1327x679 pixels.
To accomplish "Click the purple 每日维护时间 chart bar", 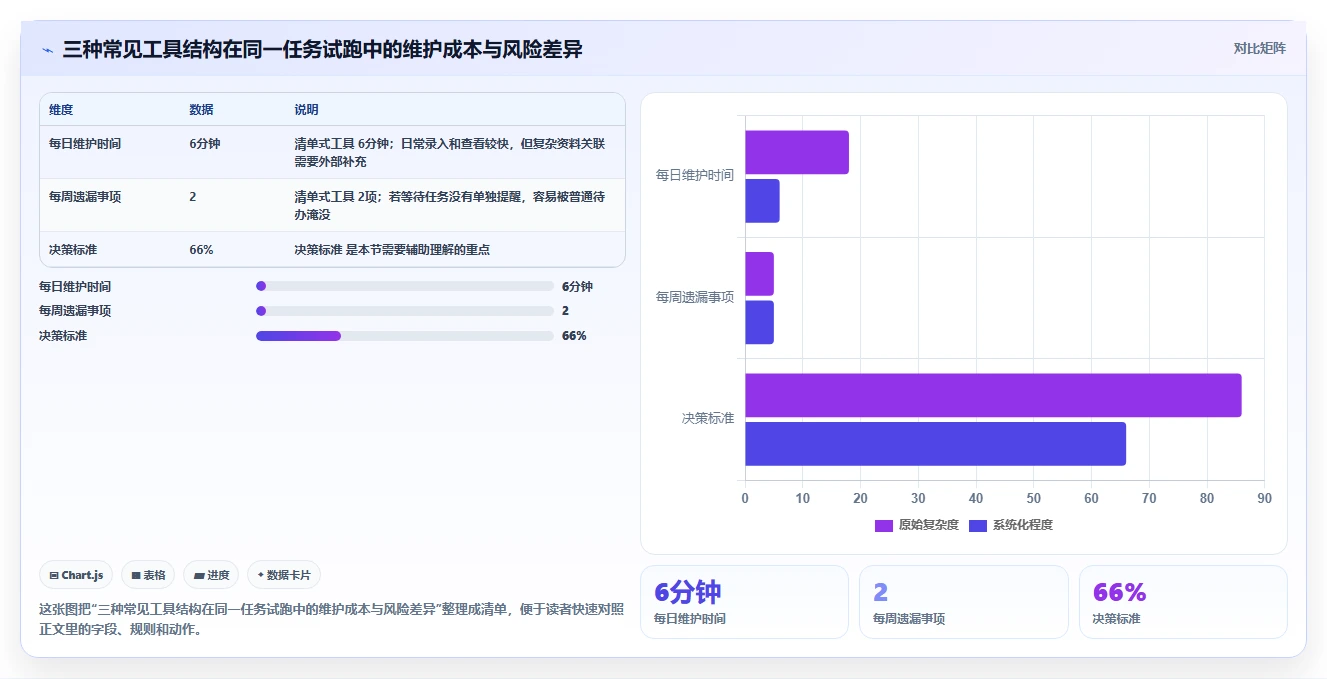I will (x=797, y=152).
